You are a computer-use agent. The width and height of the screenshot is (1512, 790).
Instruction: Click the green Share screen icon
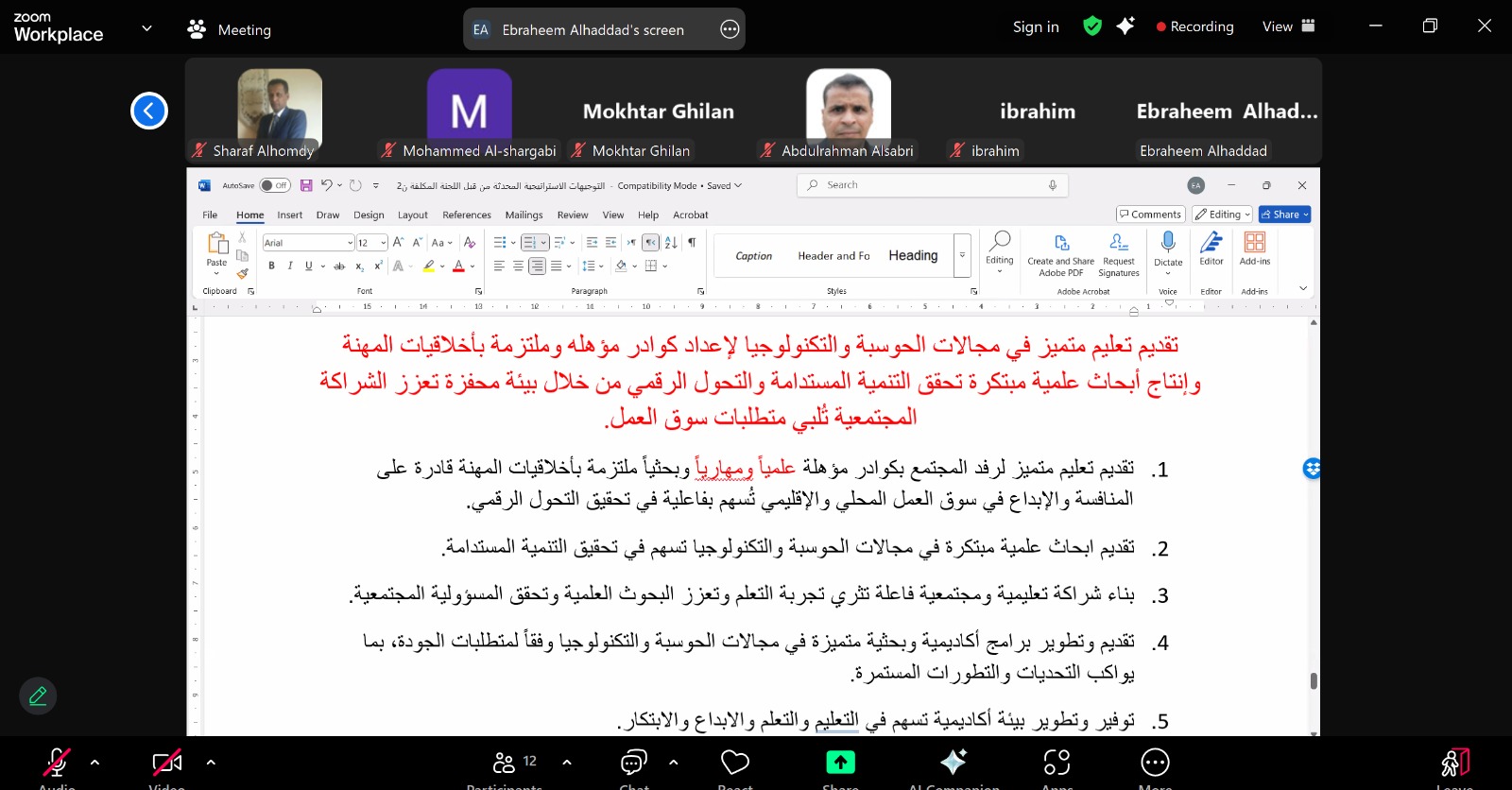(x=840, y=763)
